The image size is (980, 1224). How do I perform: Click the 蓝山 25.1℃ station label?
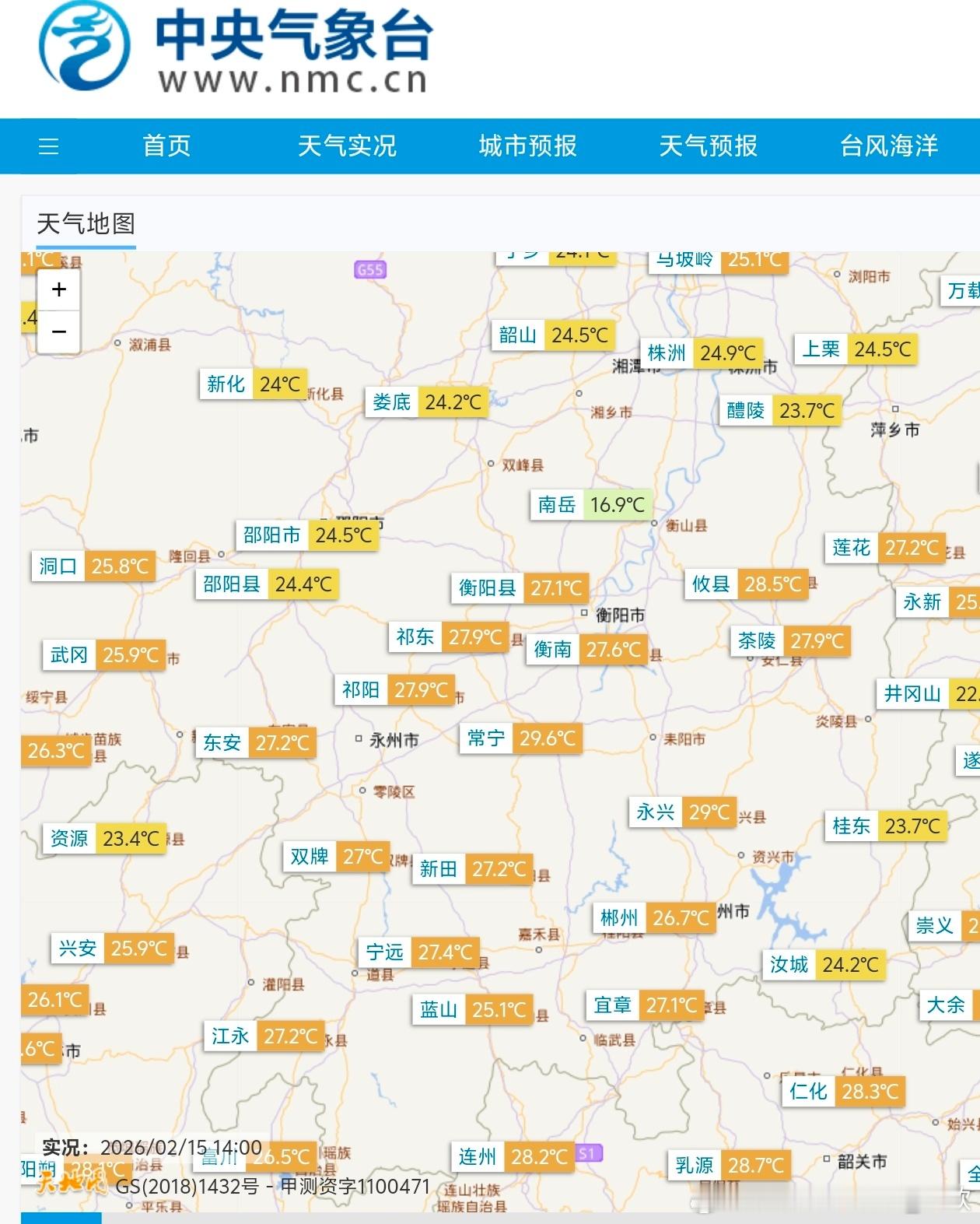pos(473,1010)
